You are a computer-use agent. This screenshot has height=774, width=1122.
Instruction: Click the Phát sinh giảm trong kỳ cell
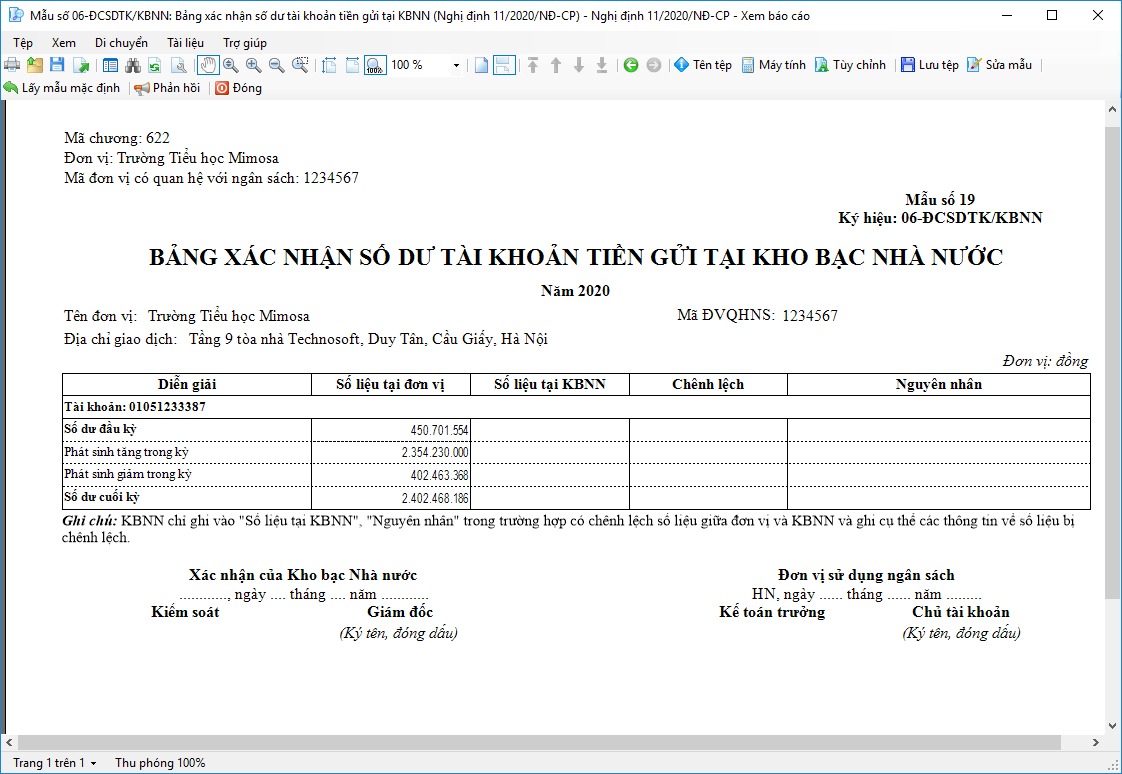[187, 475]
